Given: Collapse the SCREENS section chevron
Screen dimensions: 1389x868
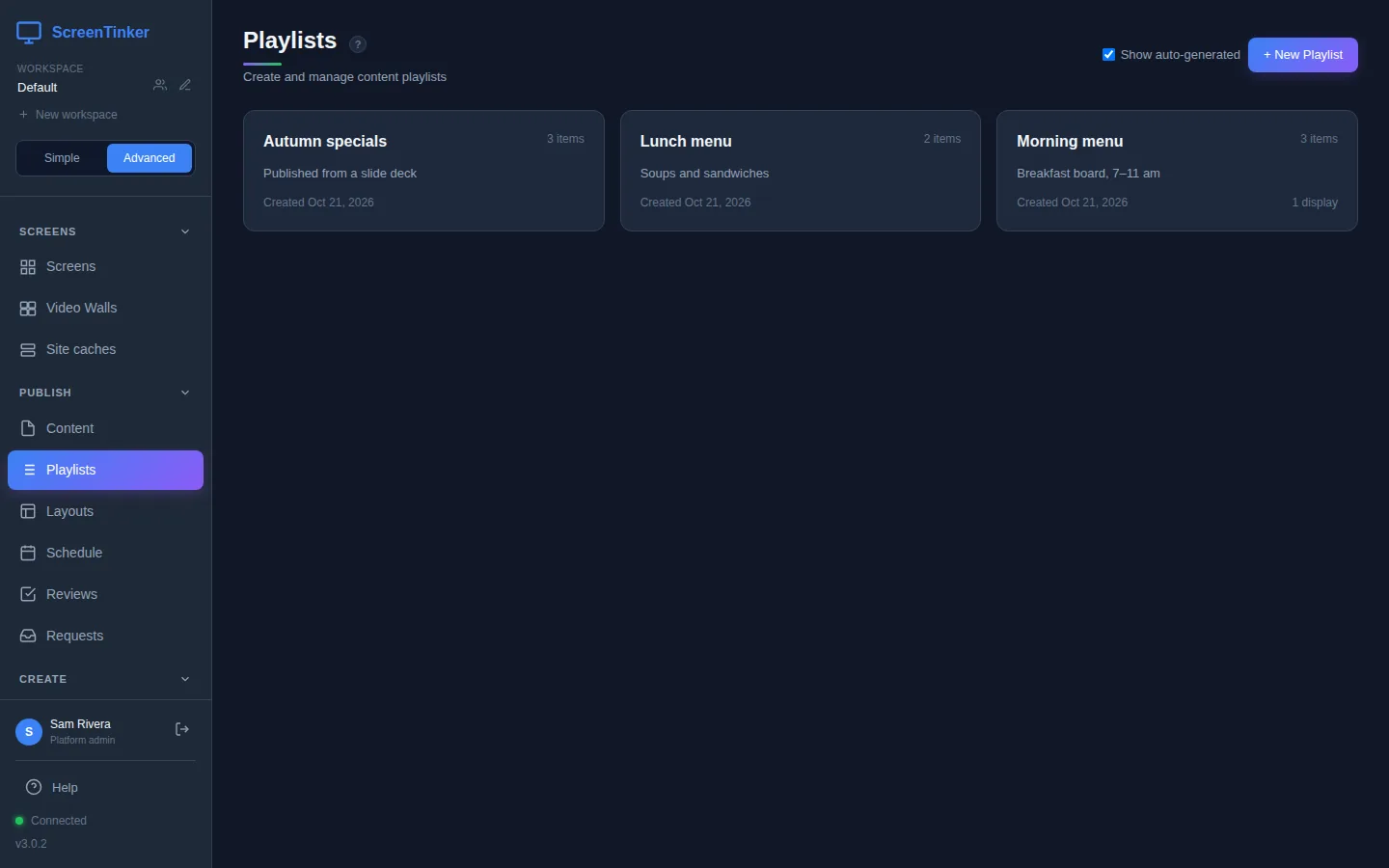Looking at the screenshot, I should pos(185,231).
